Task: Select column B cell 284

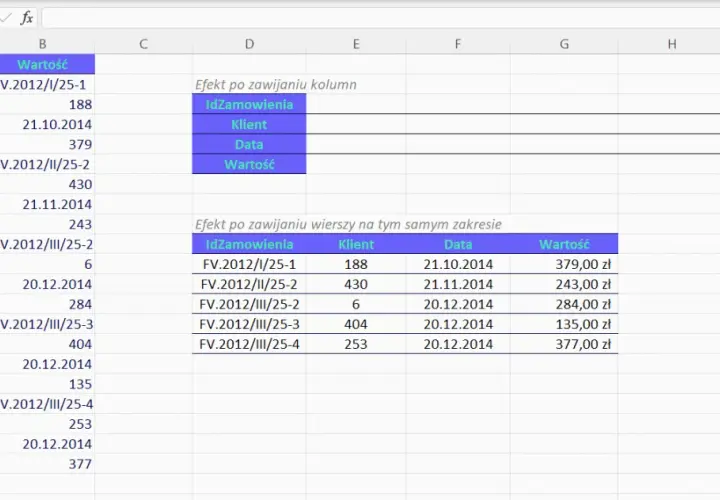Action: 47,304
